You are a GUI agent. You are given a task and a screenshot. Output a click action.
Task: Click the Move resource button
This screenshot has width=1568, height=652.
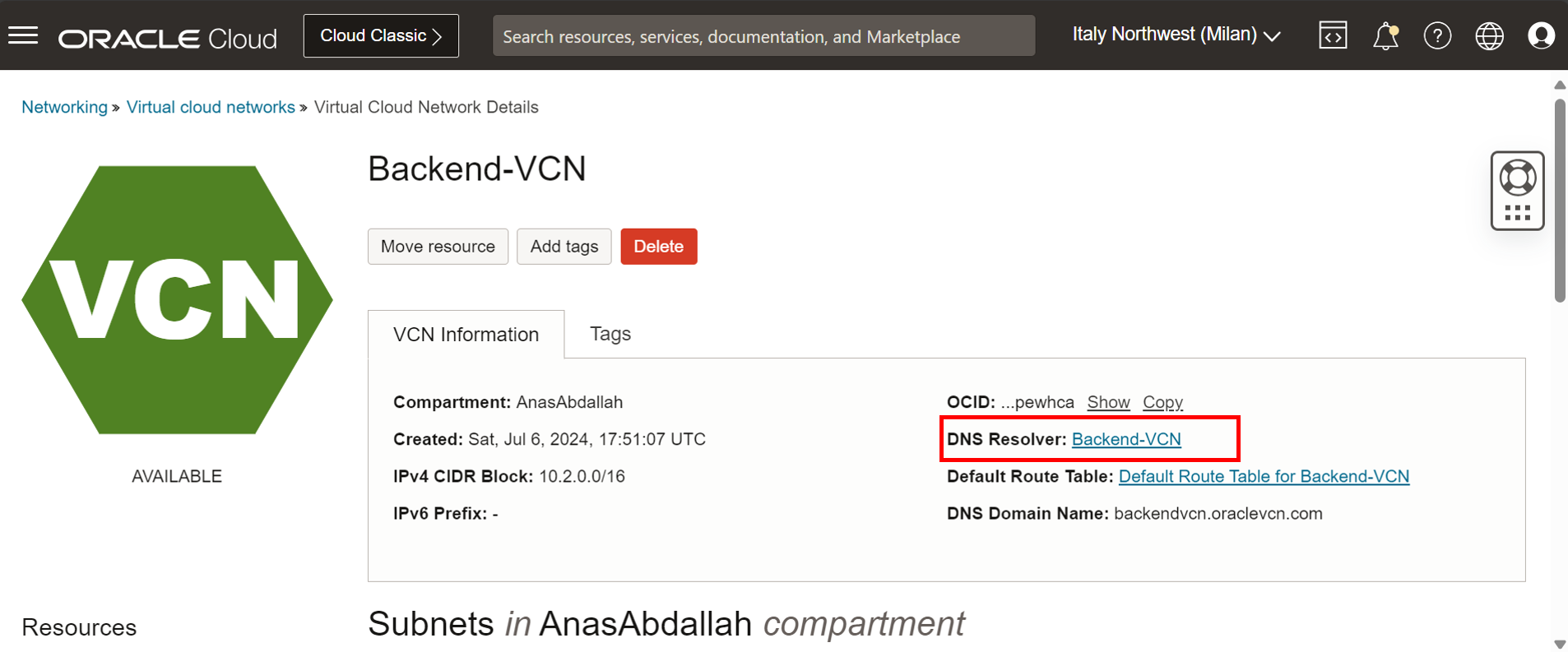coord(438,247)
